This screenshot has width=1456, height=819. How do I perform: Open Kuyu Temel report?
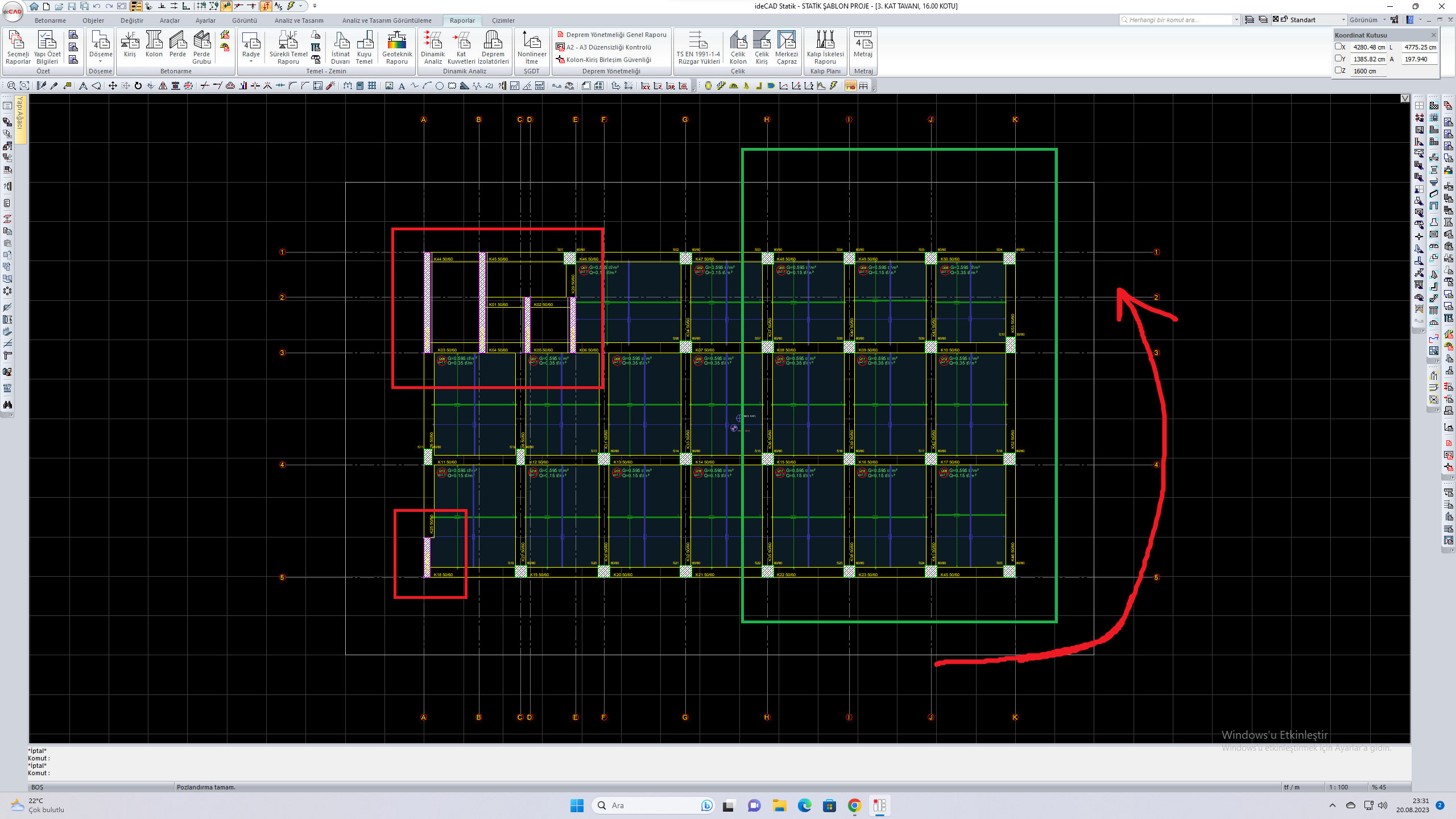pyautogui.click(x=364, y=48)
